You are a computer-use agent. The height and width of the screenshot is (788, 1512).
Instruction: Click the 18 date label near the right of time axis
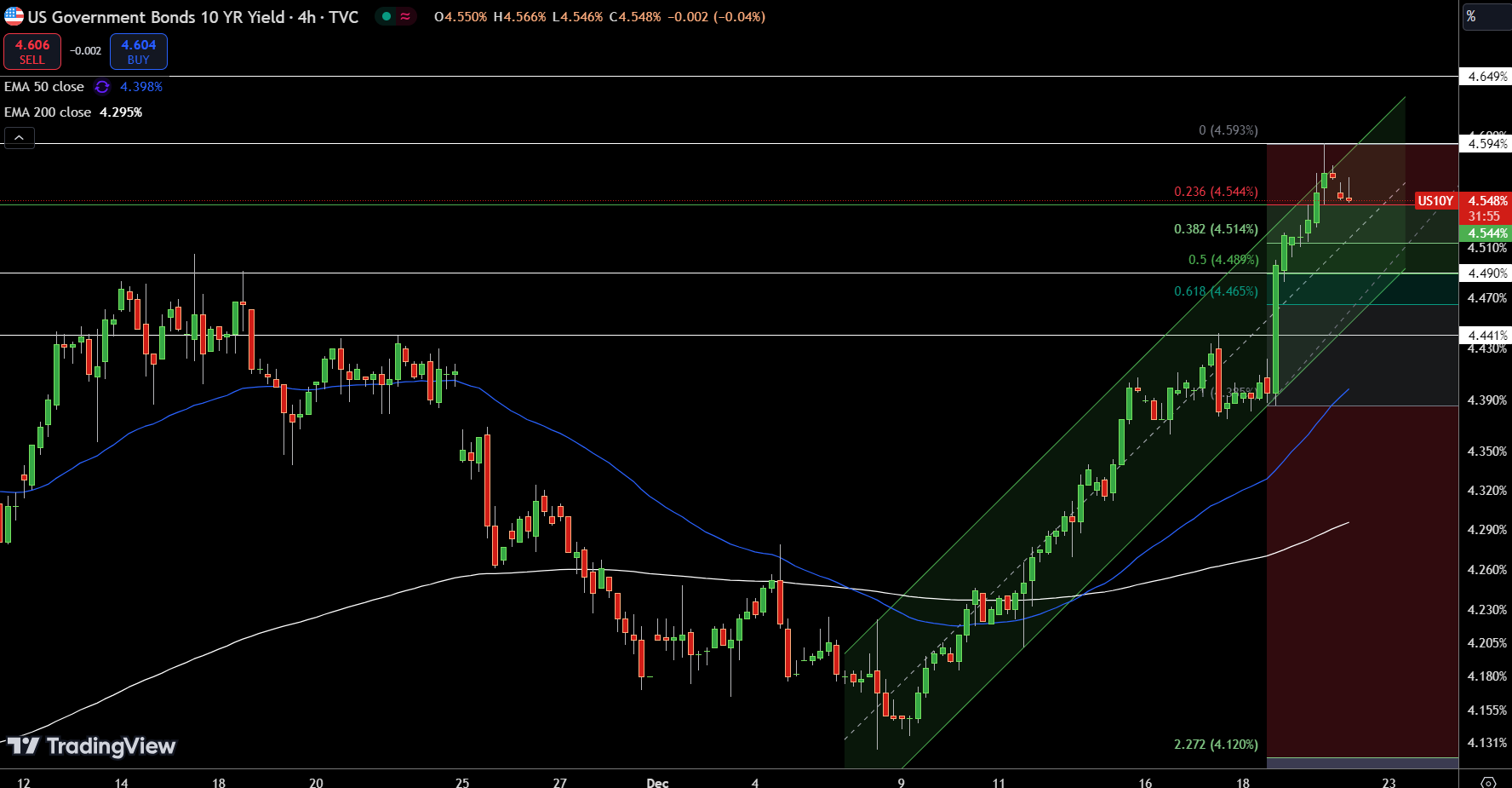pyautogui.click(x=1243, y=782)
